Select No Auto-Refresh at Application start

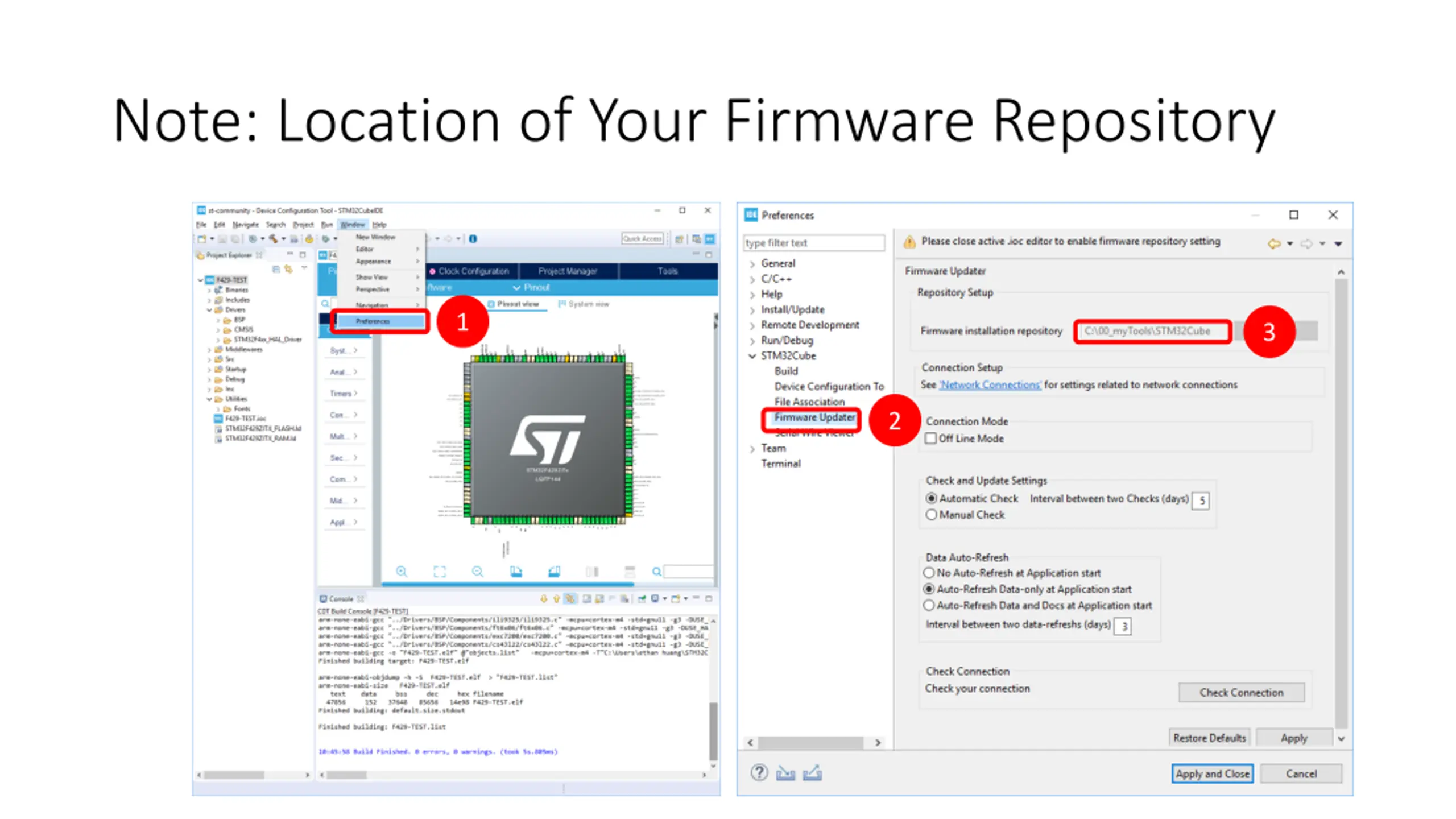[x=929, y=573]
